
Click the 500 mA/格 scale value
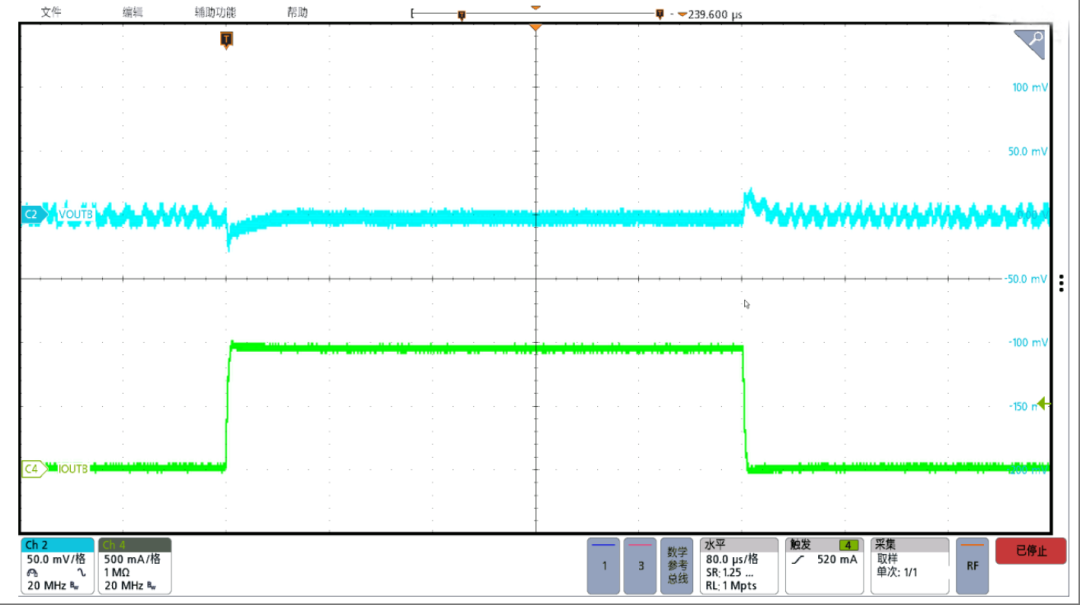[132, 559]
